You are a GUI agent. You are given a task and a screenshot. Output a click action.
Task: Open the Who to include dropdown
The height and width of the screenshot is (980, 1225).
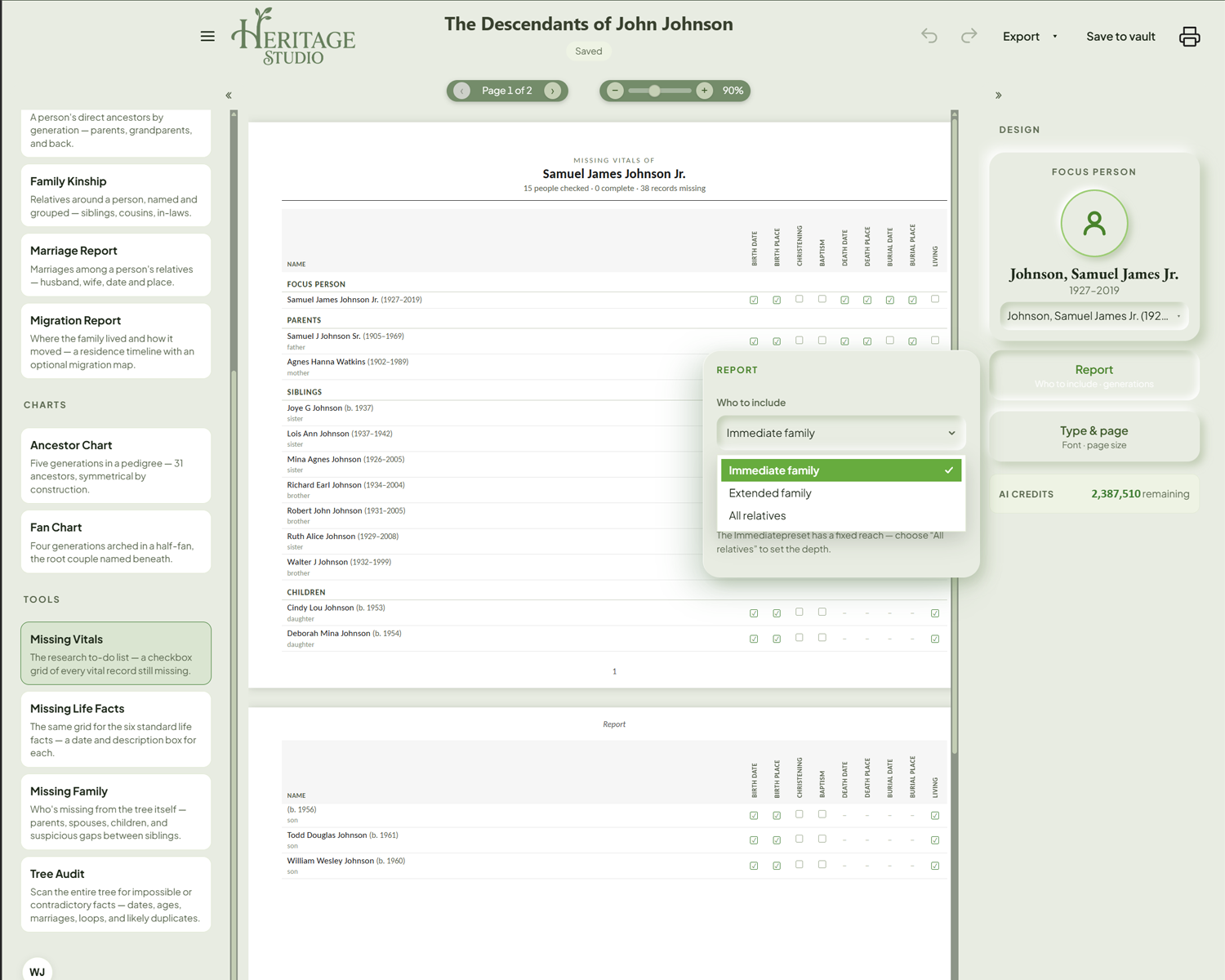click(x=840, y=433)
